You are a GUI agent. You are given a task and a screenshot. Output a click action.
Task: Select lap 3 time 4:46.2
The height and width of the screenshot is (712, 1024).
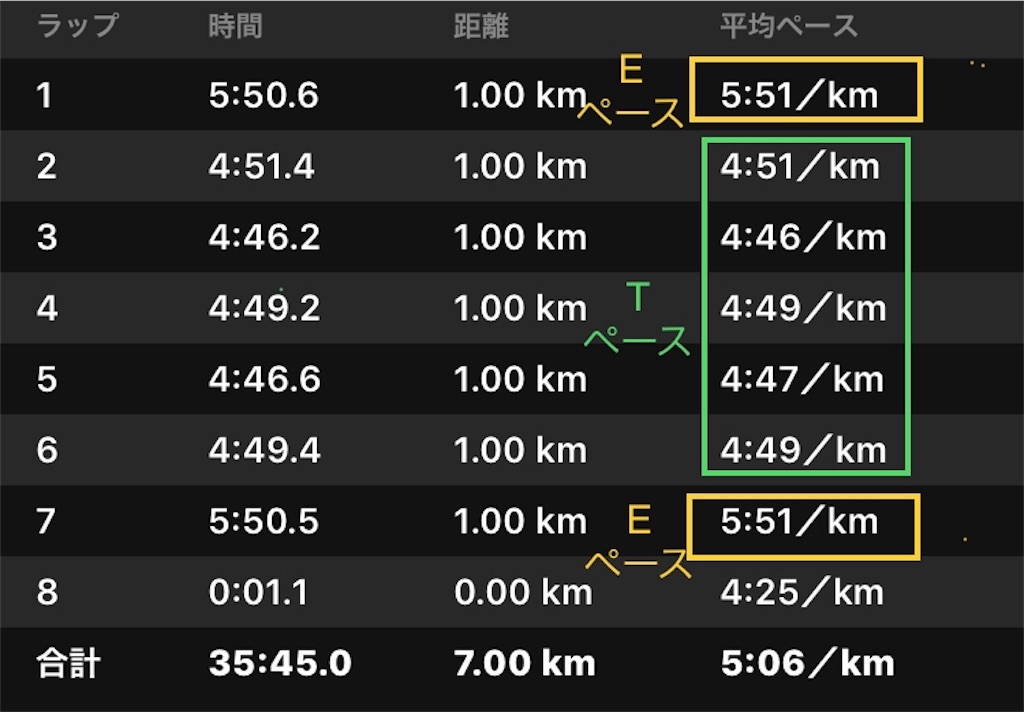264,237
